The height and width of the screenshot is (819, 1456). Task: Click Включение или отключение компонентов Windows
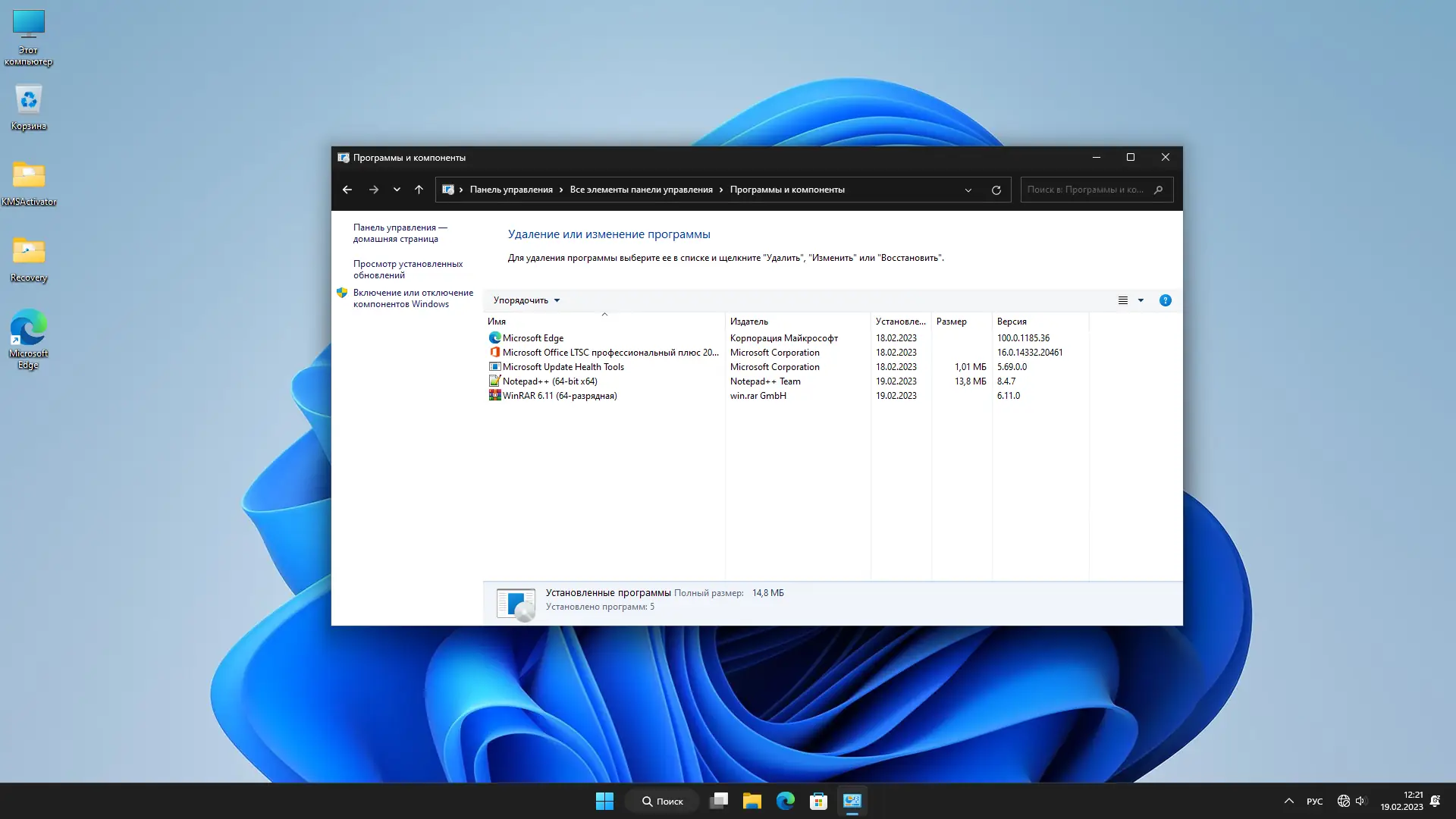point(413,298)
